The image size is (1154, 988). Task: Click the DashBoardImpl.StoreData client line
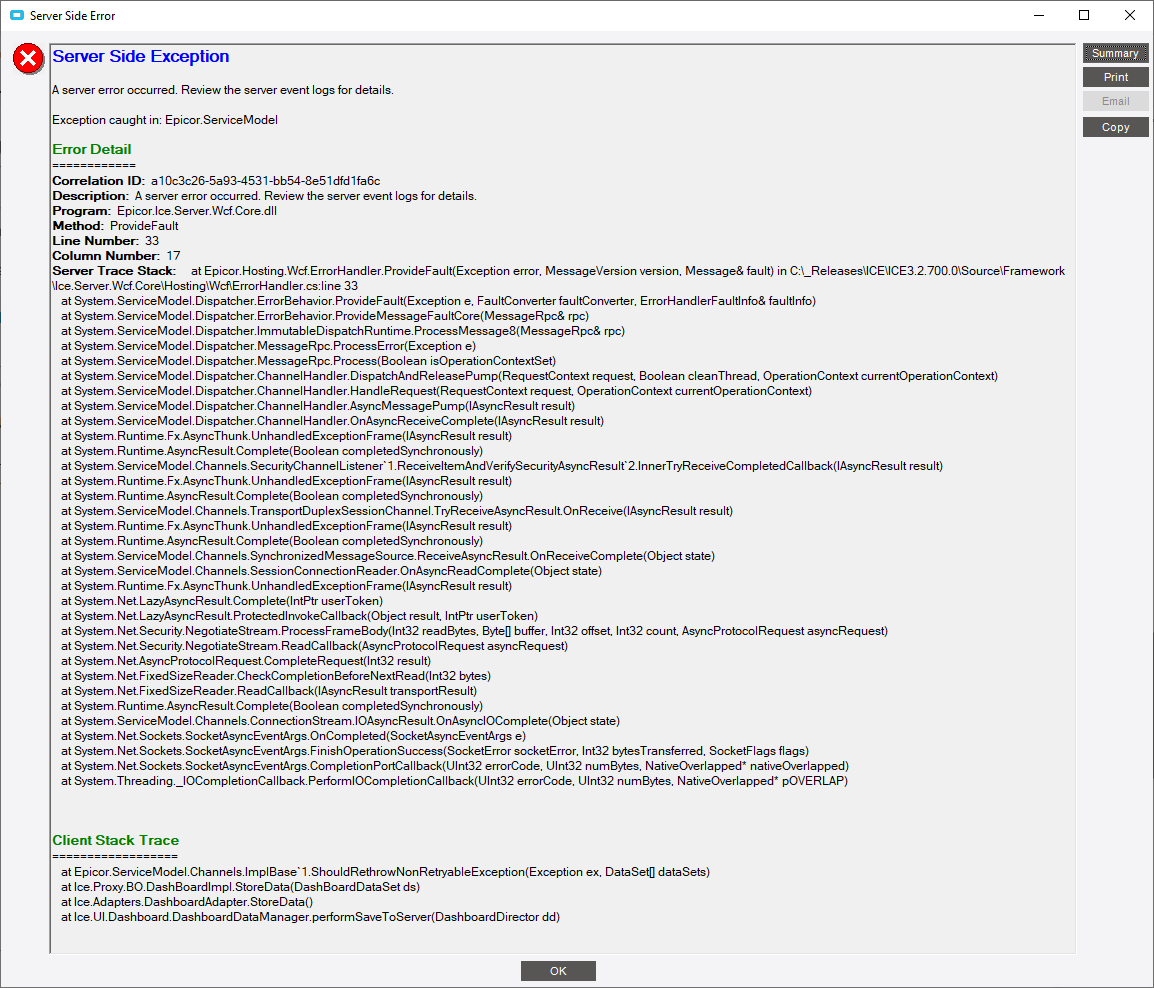[x=241, y=887]
